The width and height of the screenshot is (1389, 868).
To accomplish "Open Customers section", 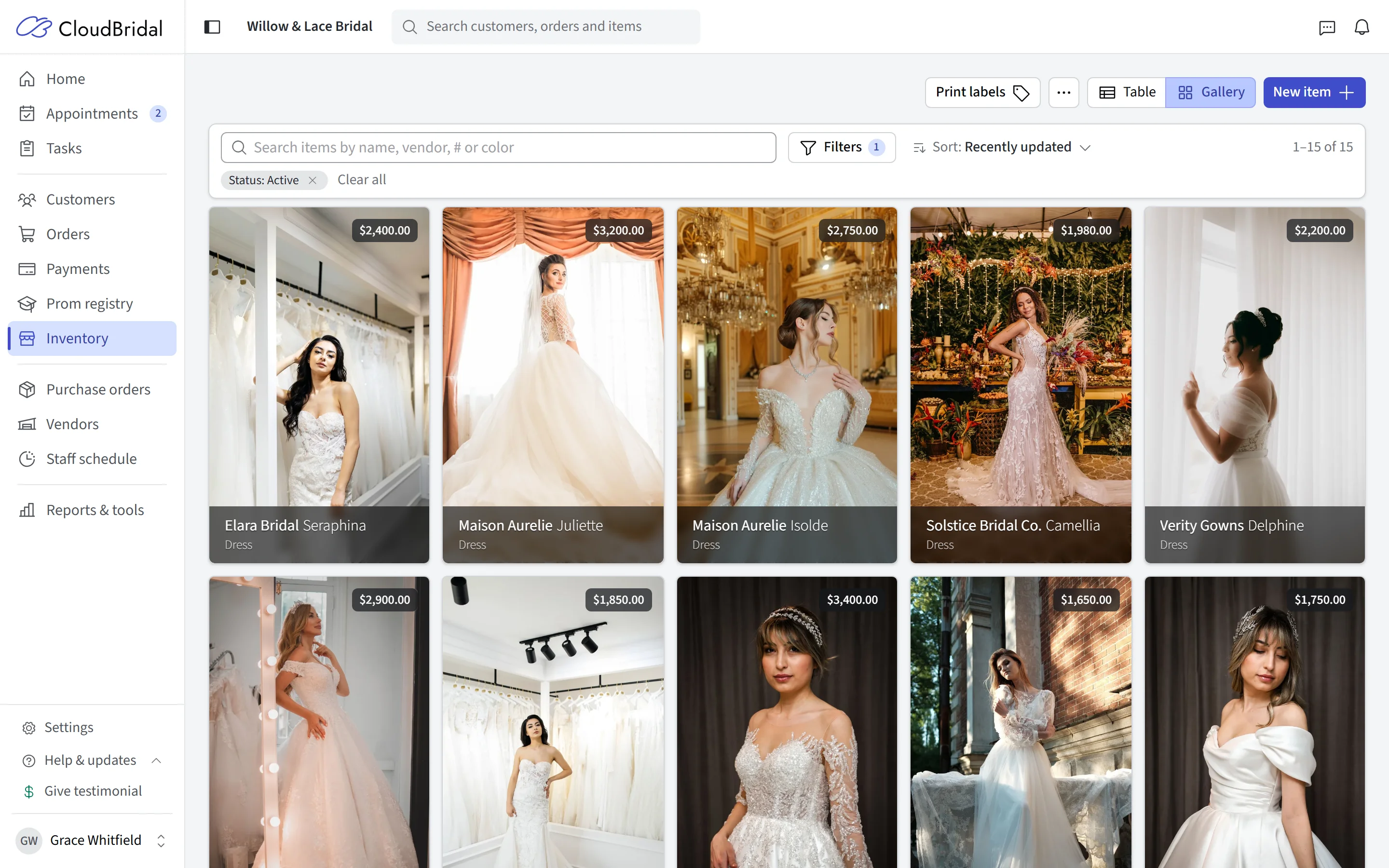I will (x=92, y=199).
